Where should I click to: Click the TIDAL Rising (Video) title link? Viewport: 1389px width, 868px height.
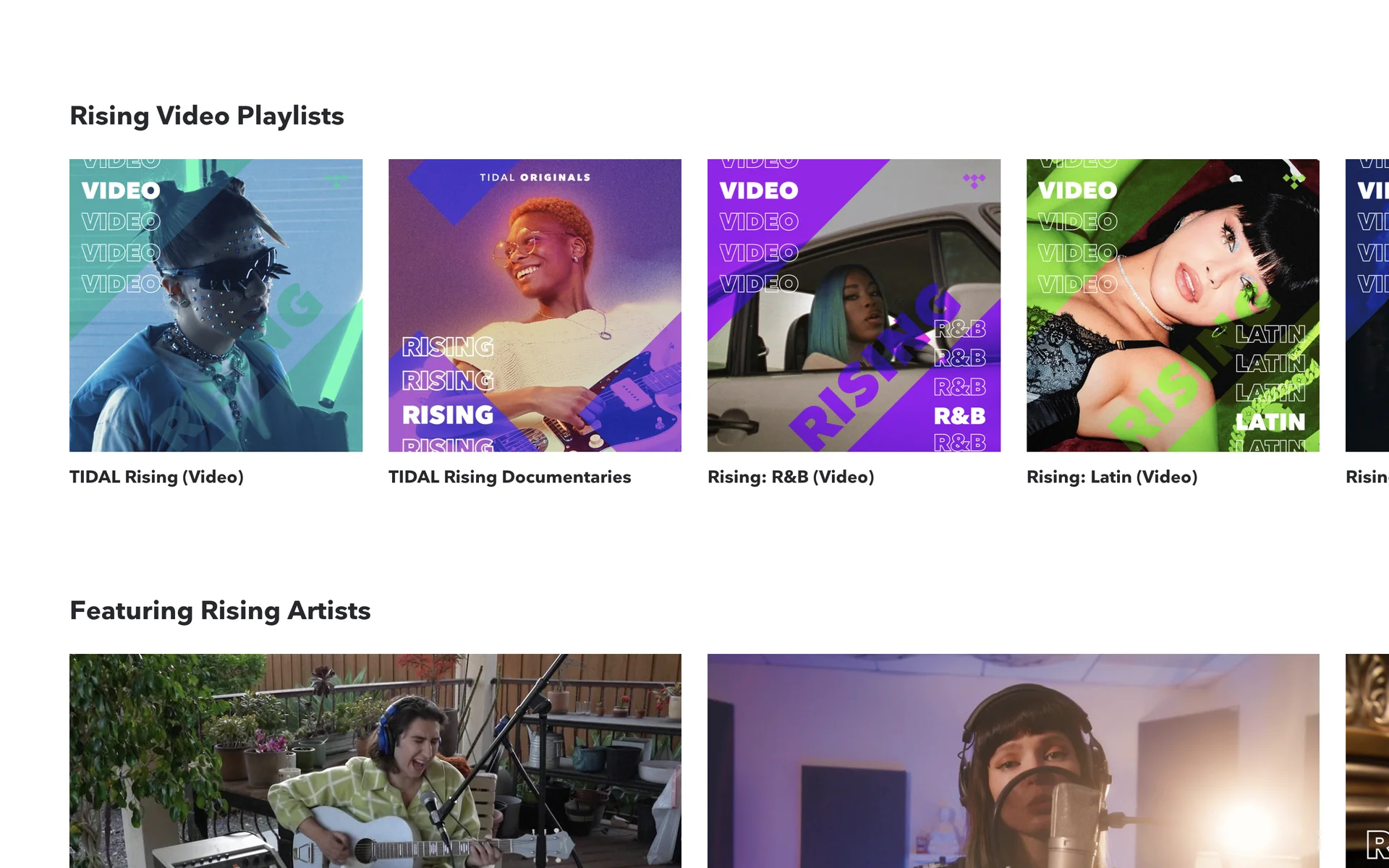[x=156, y=477]
